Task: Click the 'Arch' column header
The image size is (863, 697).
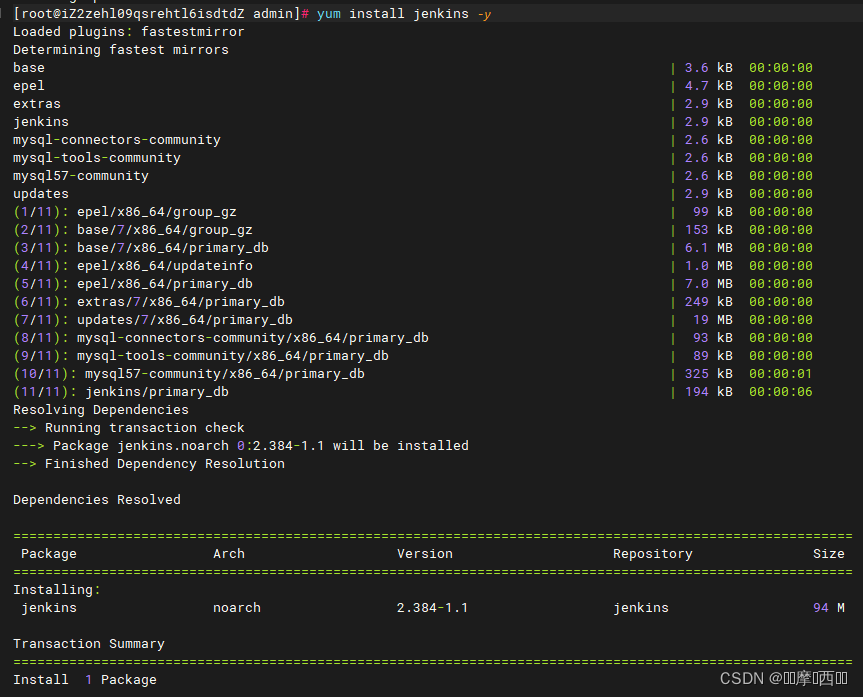Action: (x=229, y=554)
